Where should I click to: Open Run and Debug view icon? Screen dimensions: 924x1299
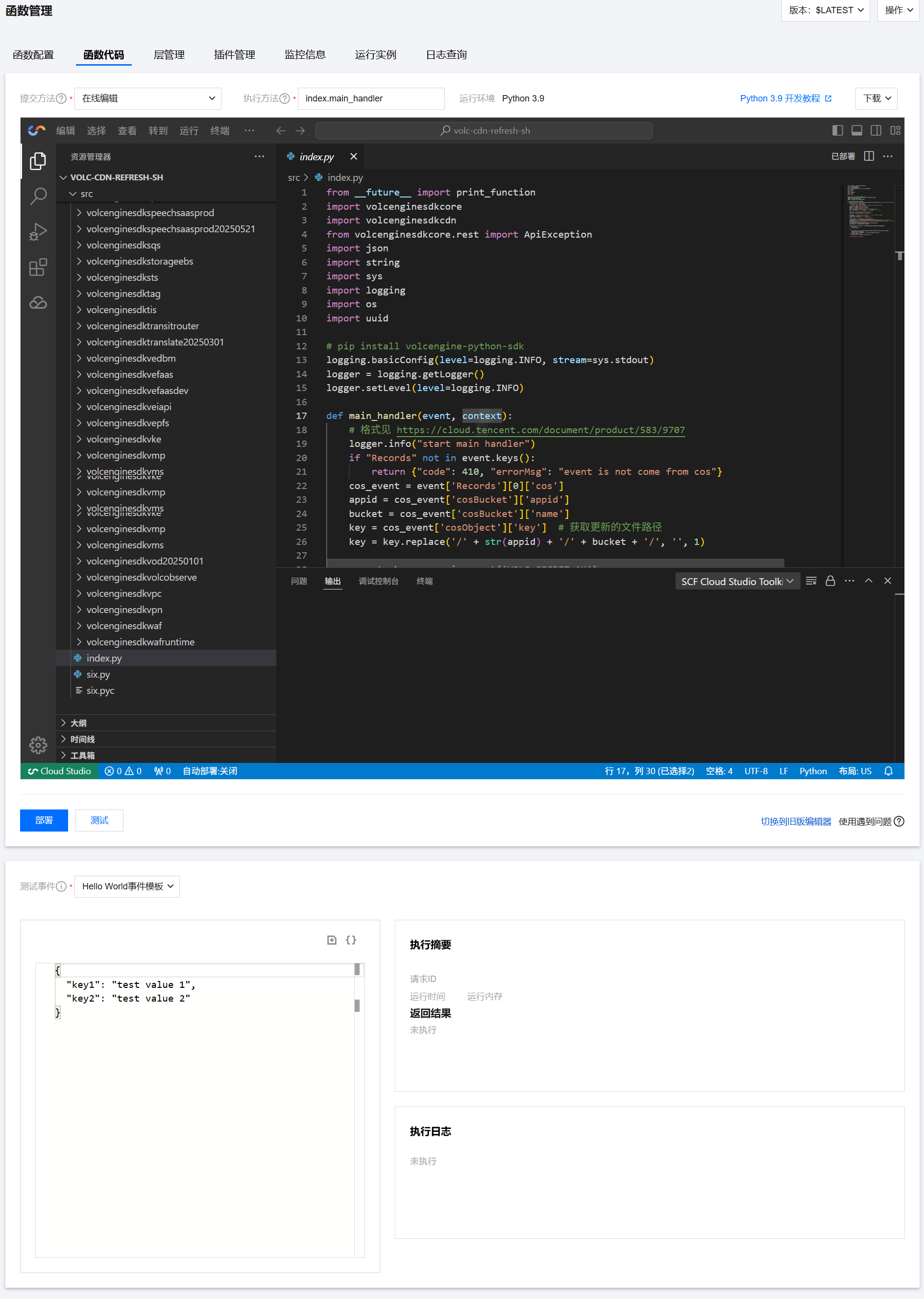38,232
